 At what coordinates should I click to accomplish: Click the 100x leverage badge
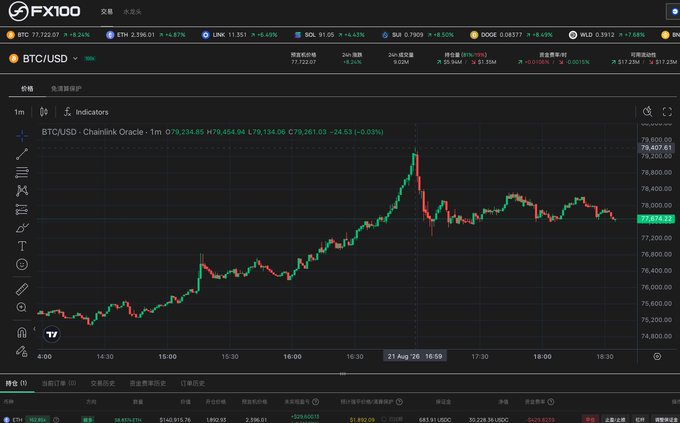pos(90,59)
